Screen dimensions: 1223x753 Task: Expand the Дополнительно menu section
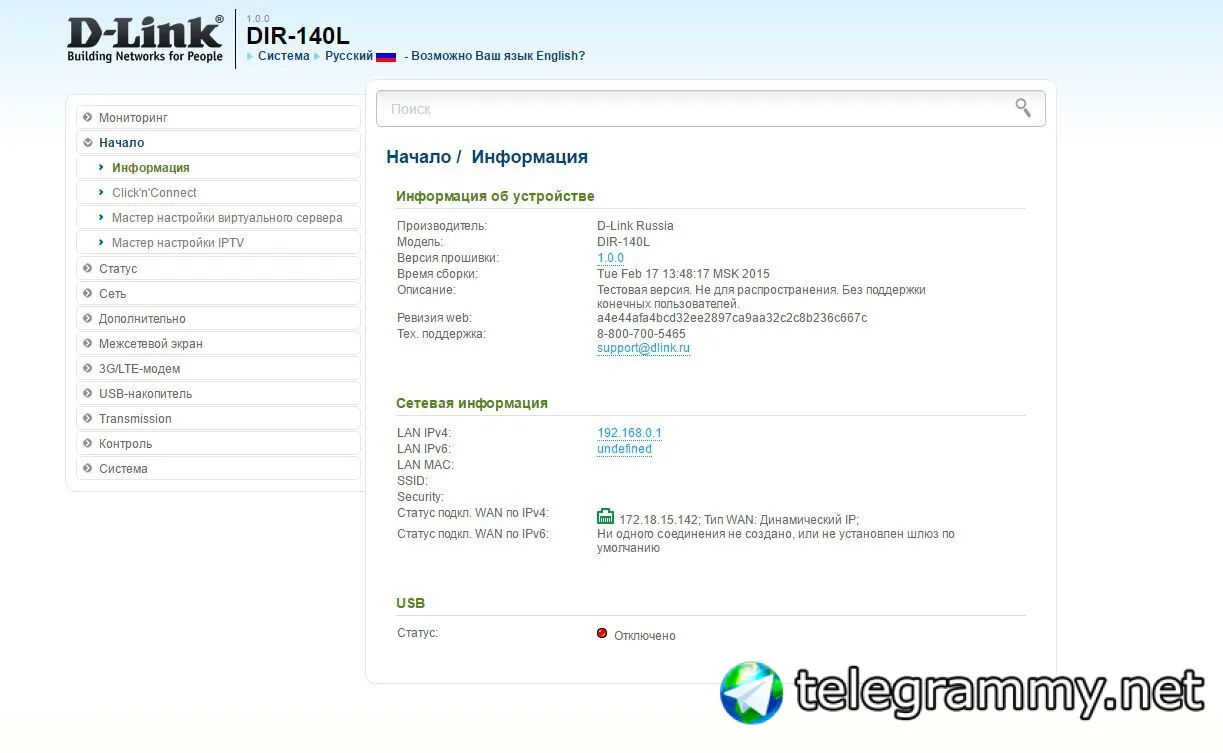[218, 319]
